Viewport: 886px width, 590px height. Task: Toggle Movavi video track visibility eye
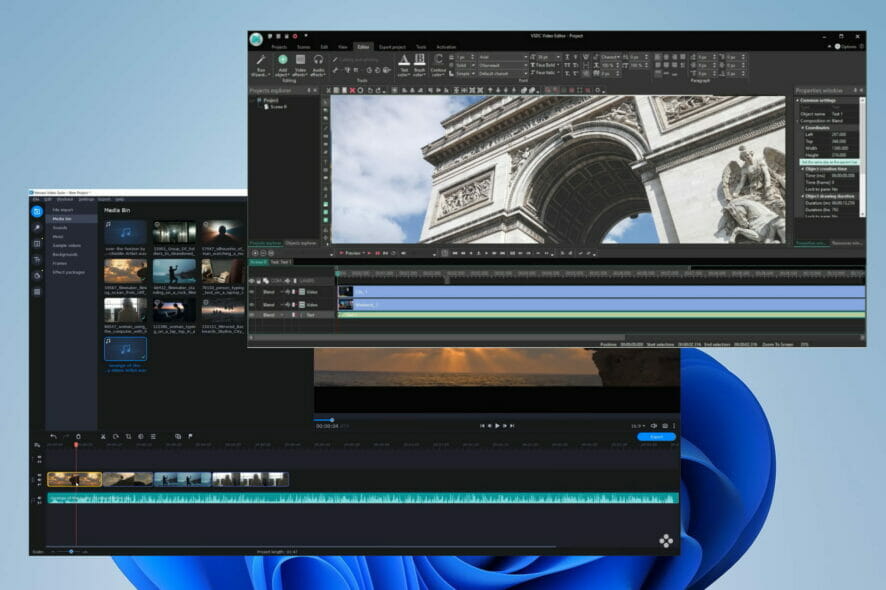pos(39,475)
